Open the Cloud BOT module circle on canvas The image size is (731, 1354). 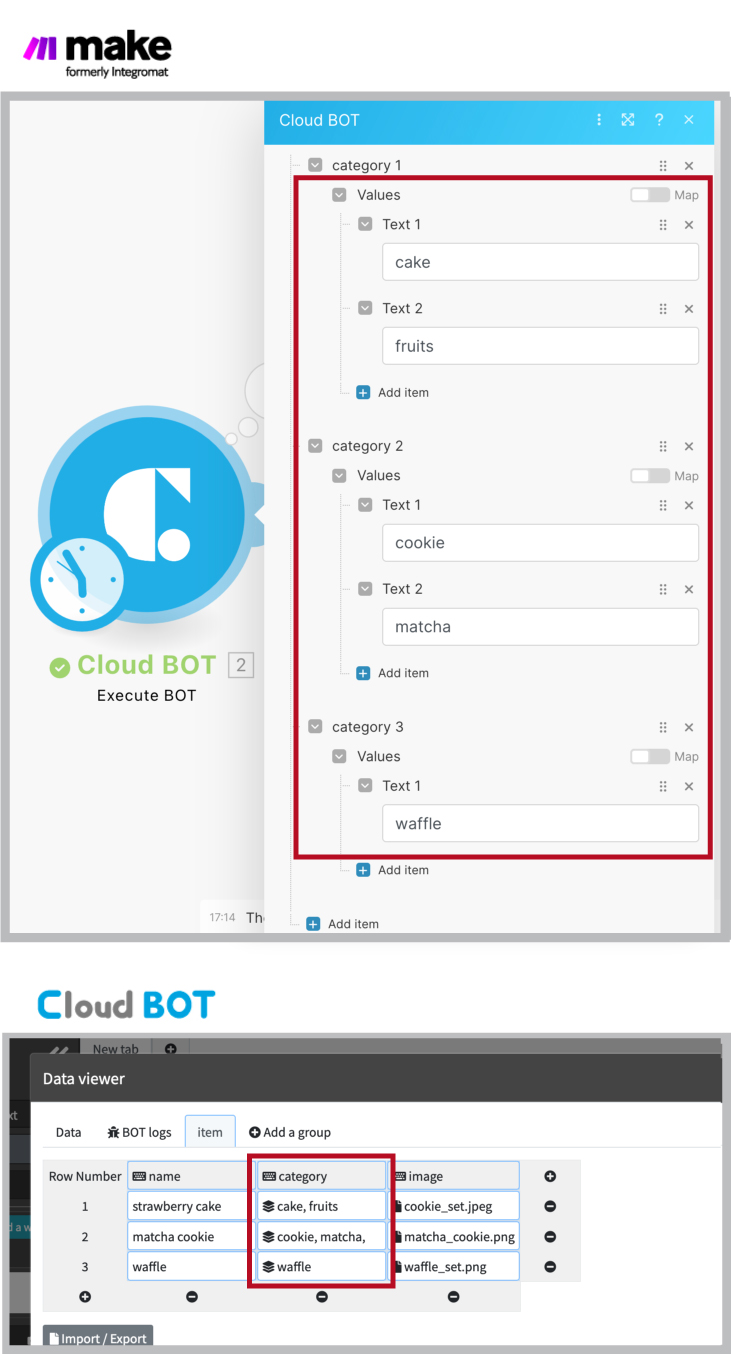(x=147, y=513)
